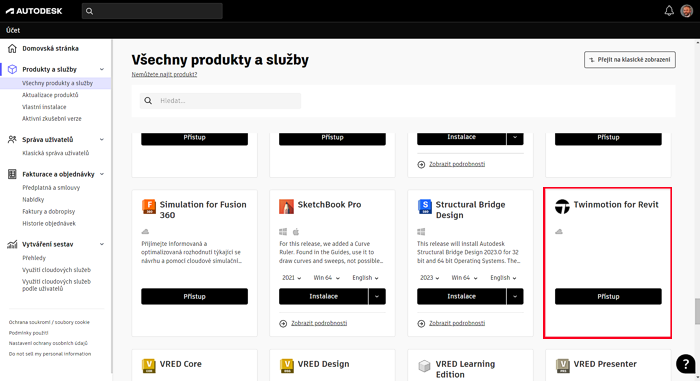Click Přístup for Twinmotion for Revit

(608, 297)
